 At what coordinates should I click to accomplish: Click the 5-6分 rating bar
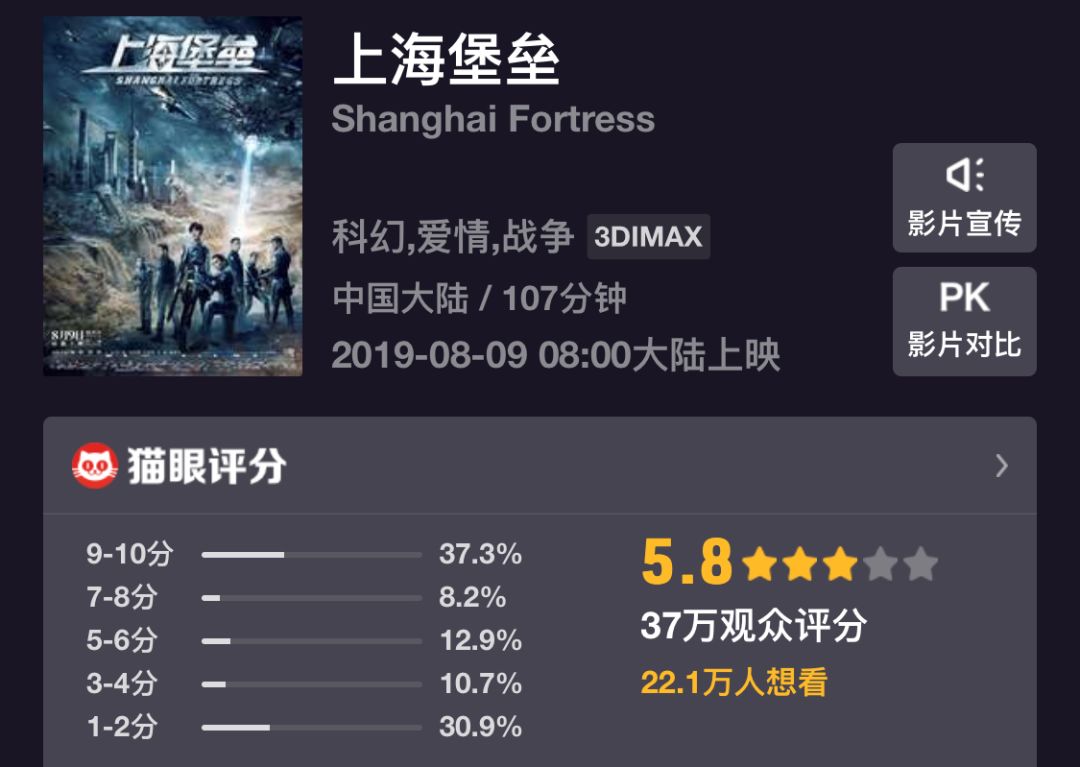(x=311, y=641)
